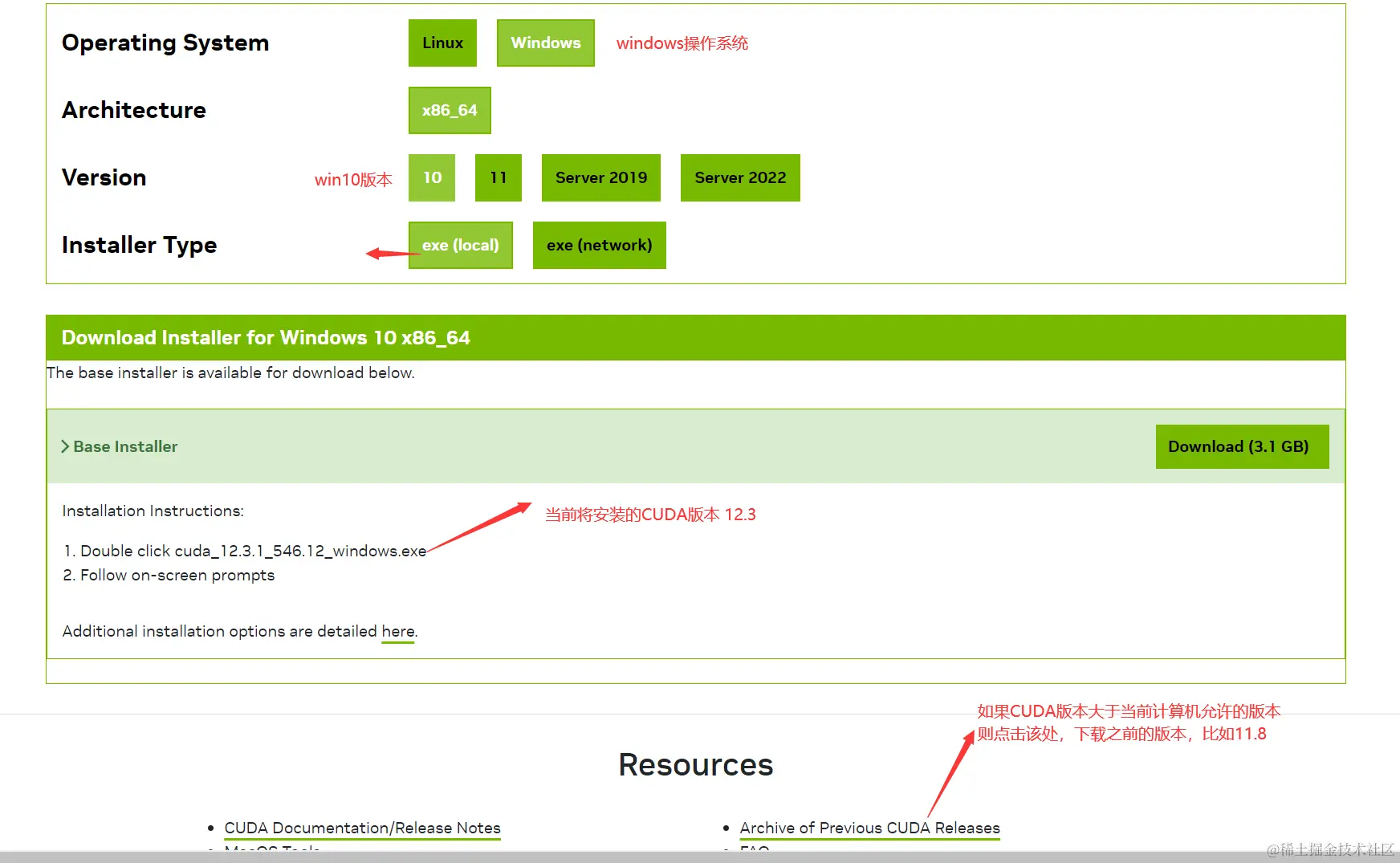
Task: Click the Installer Type label
Action: point(140,246)
